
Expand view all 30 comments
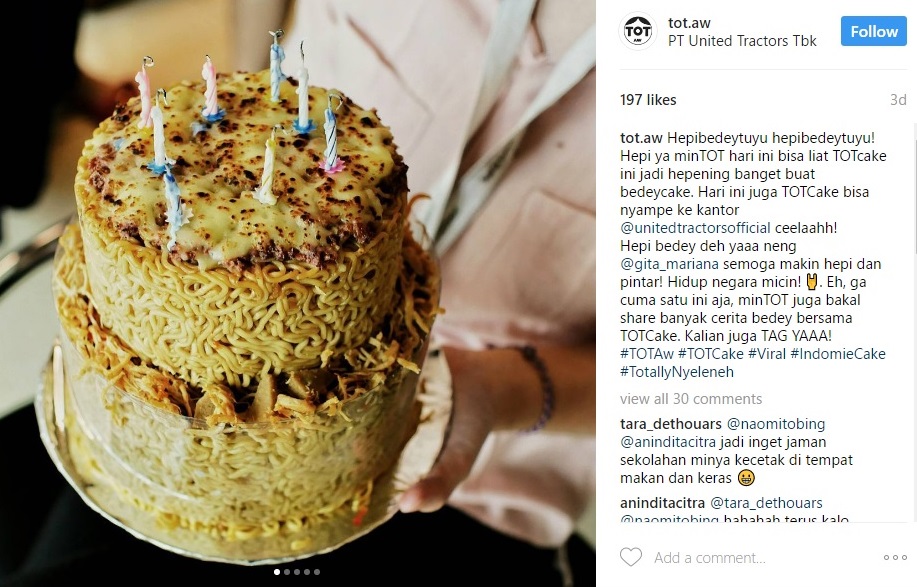click(691, 399)
